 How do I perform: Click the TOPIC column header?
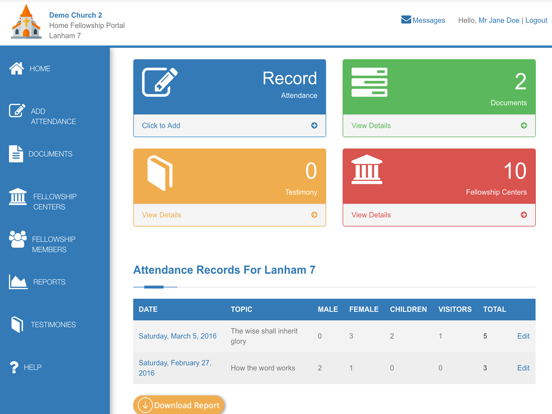(x=242, y=309)
